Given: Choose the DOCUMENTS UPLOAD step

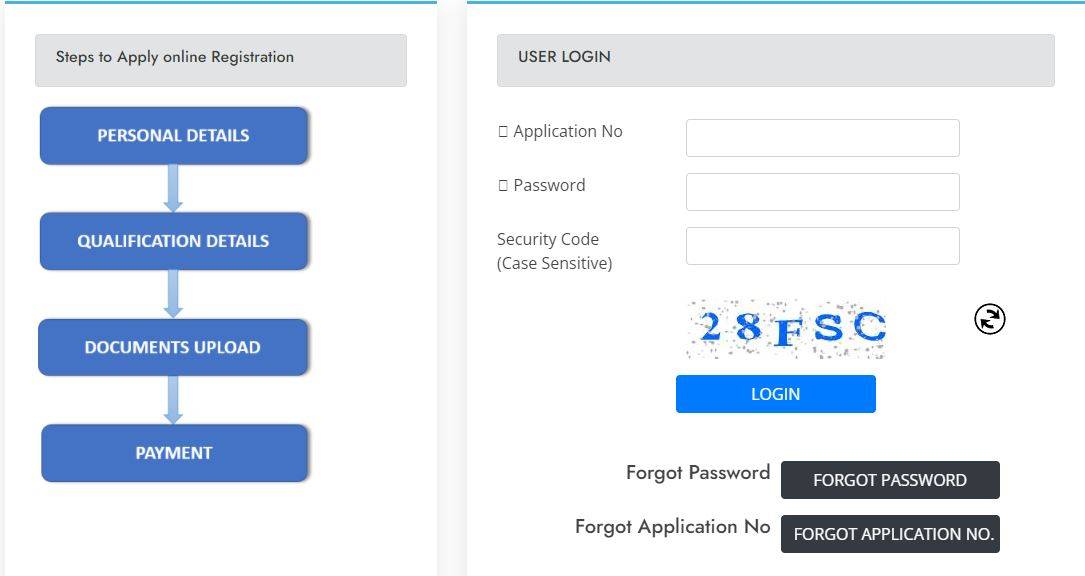Looking at the screenshot, I should pyautogui.click(x=172, y=347).
